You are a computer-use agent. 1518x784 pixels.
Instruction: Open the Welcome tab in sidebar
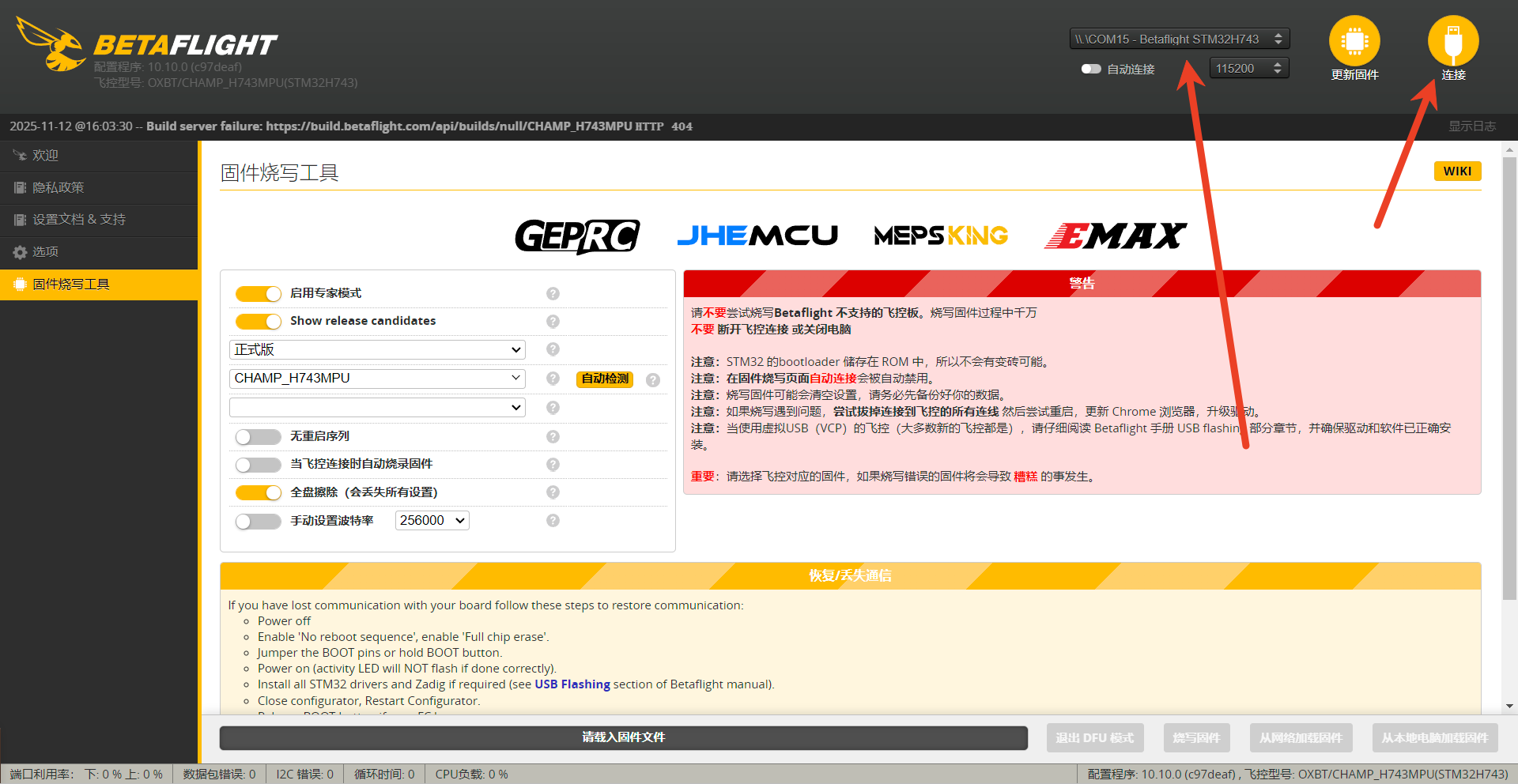(x=99, y=156)
